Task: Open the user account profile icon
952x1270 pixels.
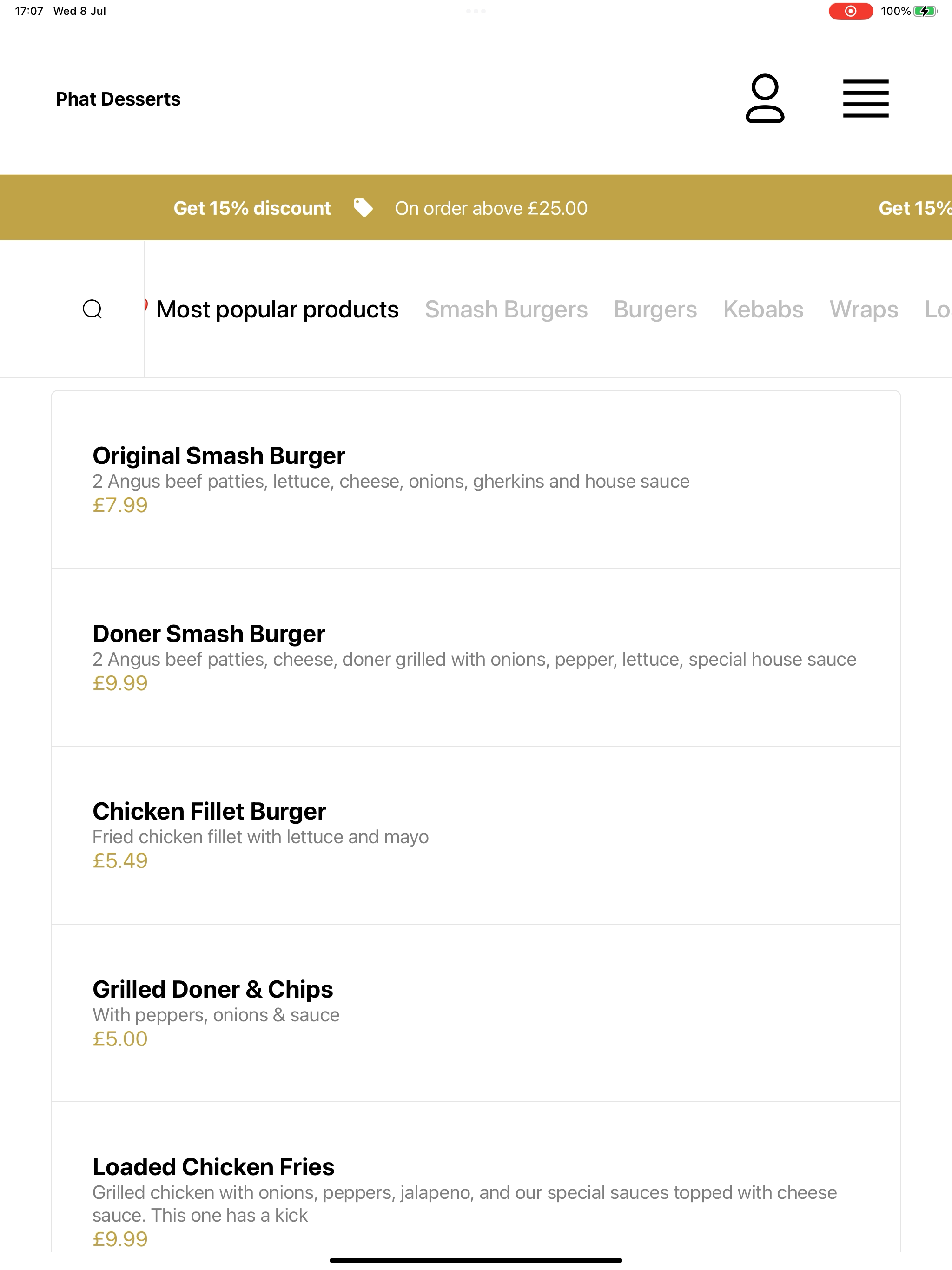Action: pyautogui.click(x=765, y=98)
